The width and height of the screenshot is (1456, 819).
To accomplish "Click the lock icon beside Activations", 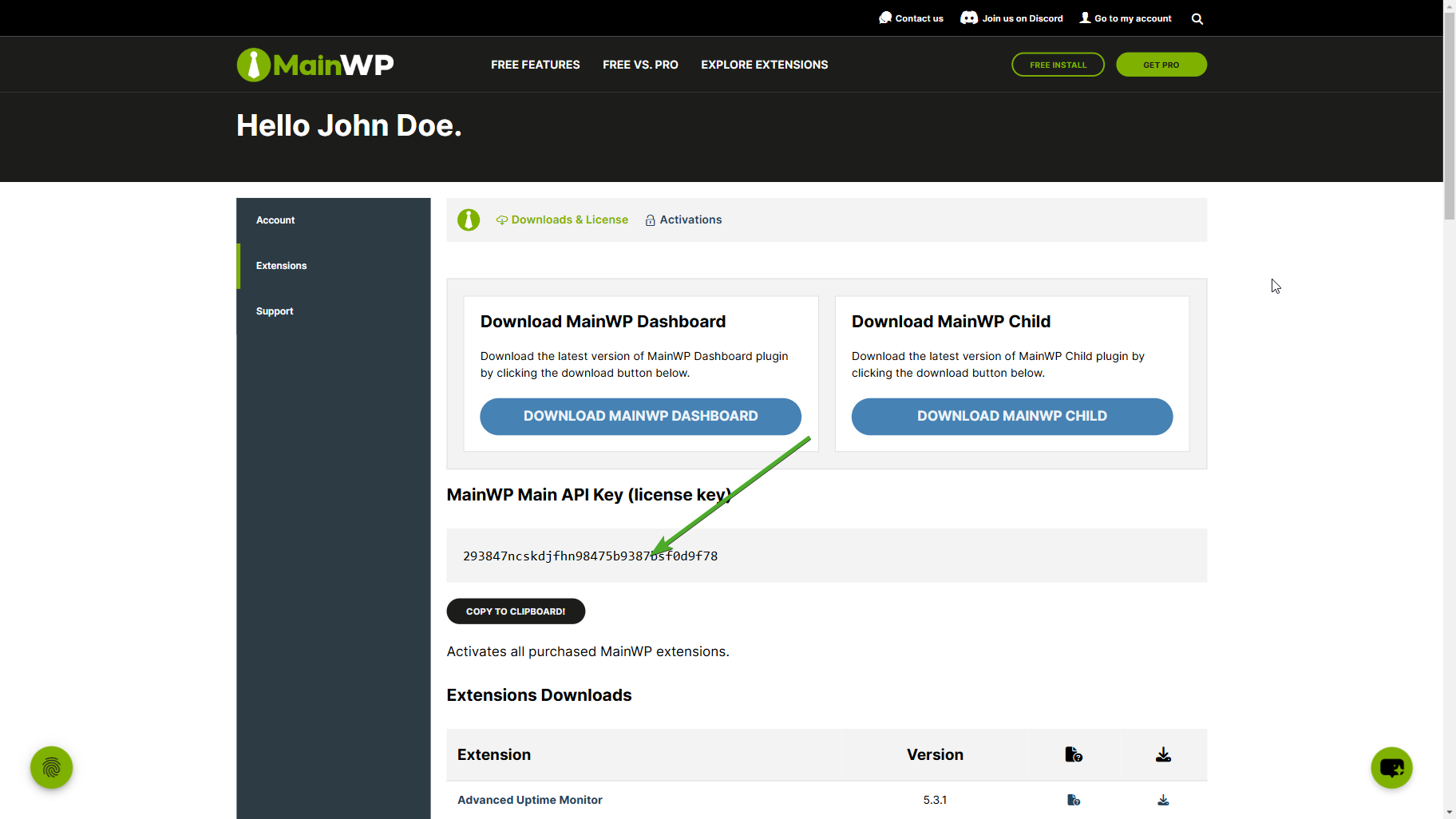I will pos(650,220).
